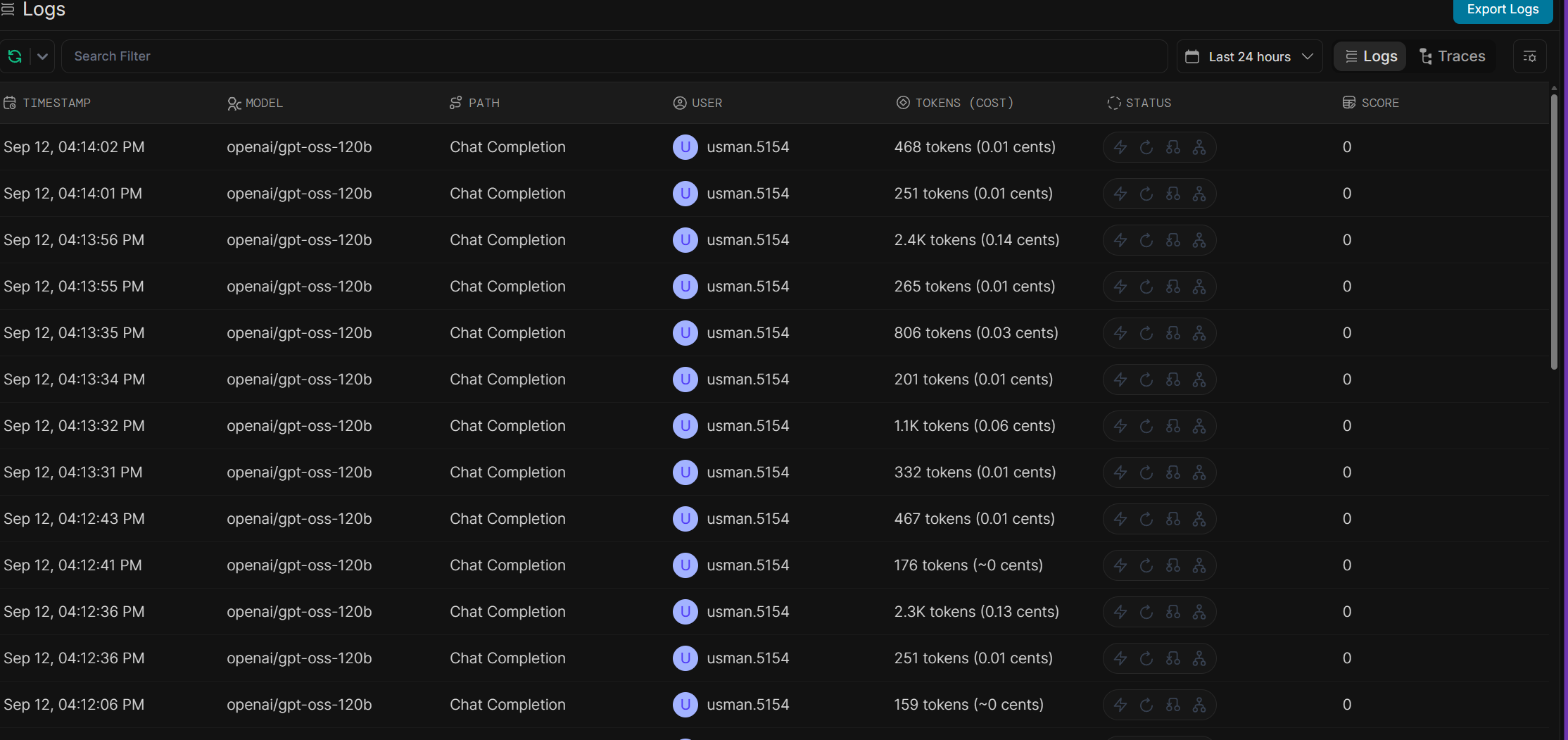Click fallback icon in 04:12:43 PM row
This screenshot has width=1568, height=740.
pos(1173,519)
